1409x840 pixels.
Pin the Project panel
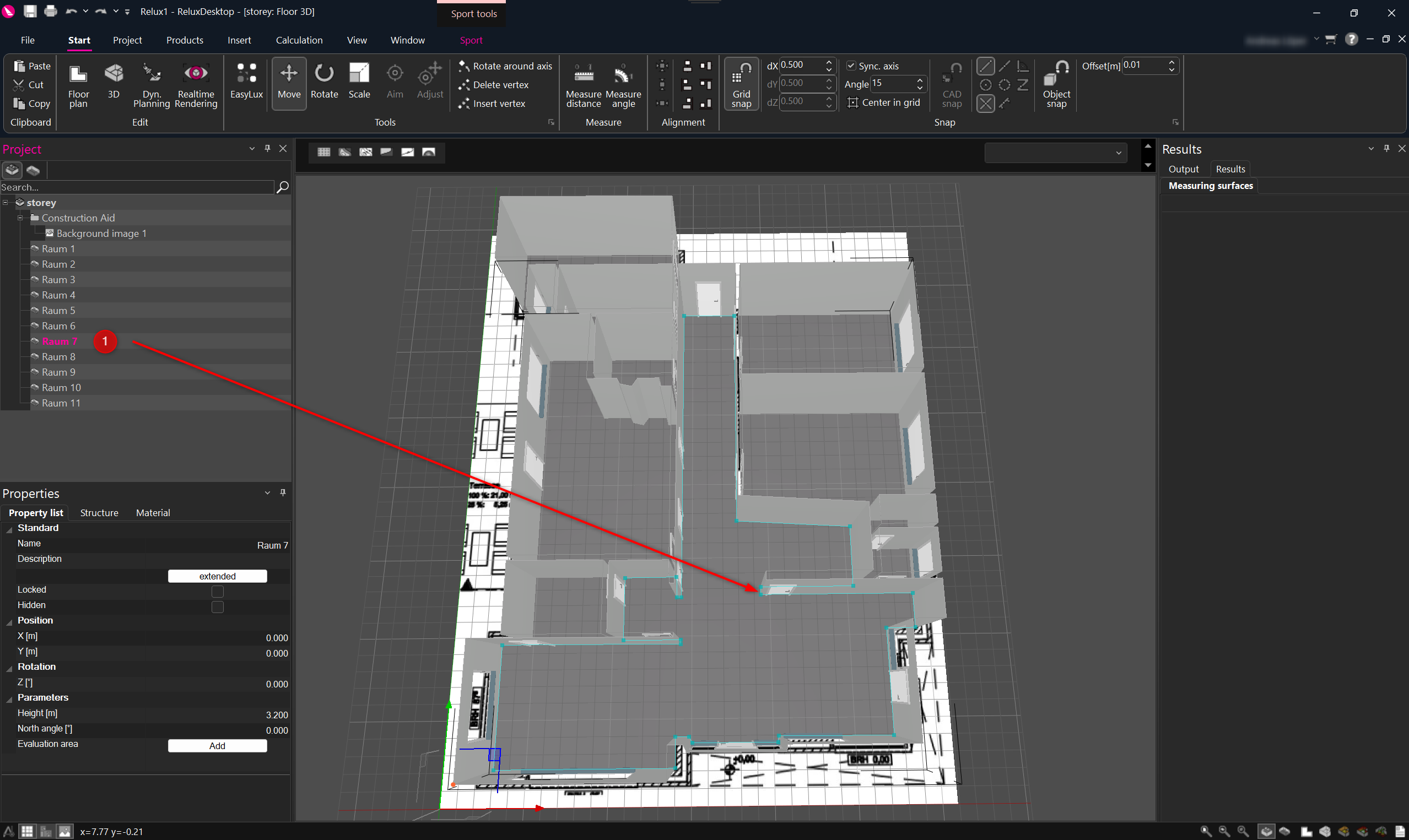click(267, 148)
